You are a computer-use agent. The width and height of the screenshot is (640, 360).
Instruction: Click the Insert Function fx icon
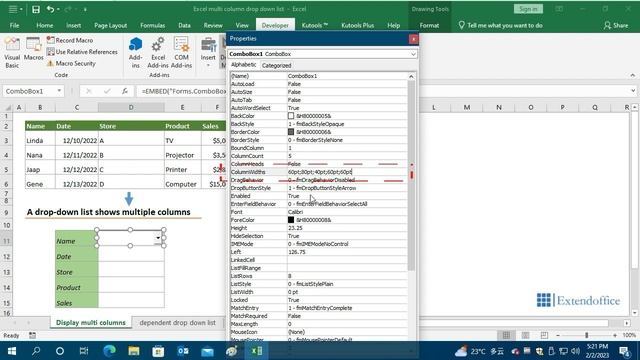(124, 91)
